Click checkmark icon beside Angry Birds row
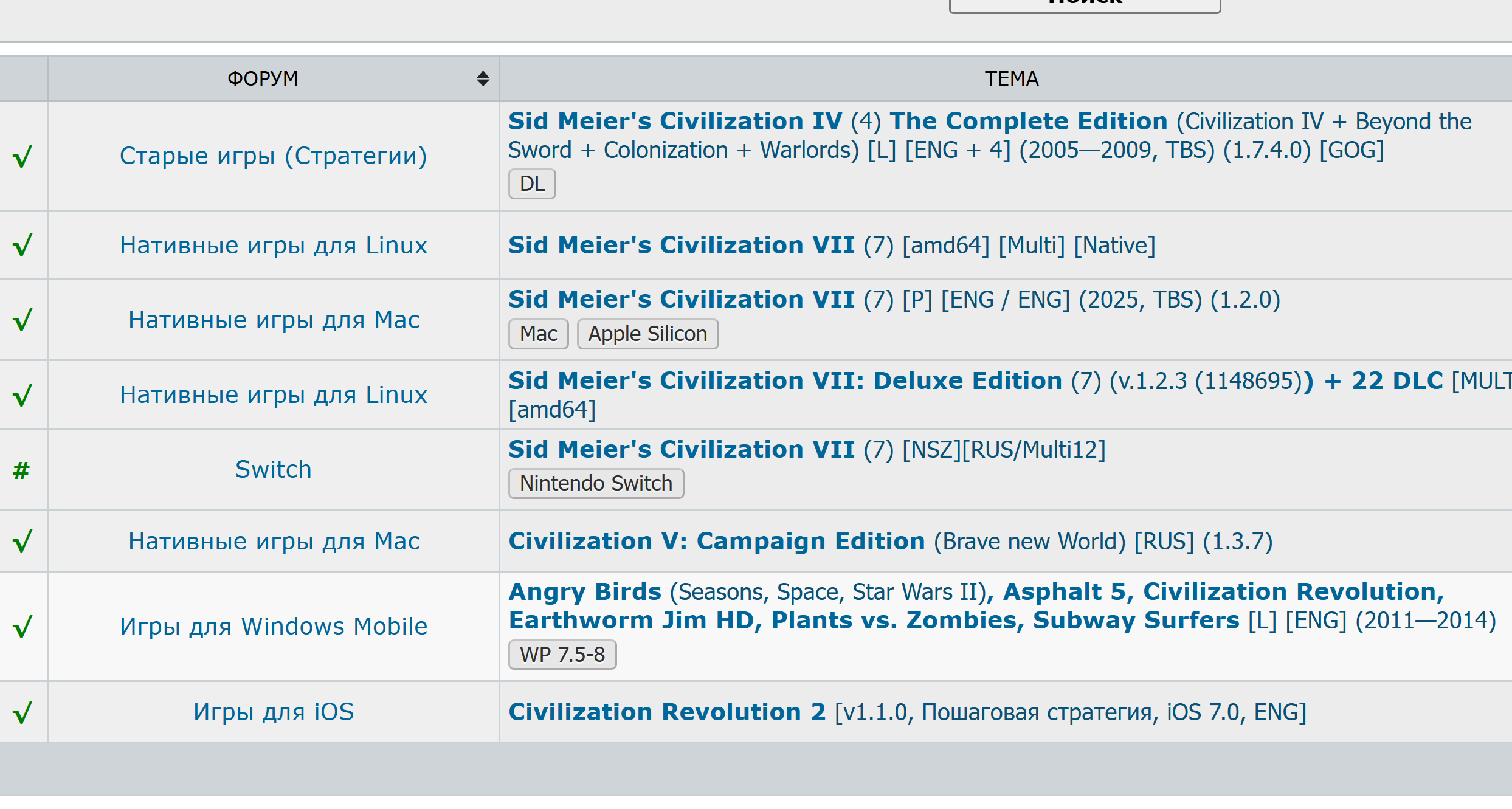Image resolution: width=1512 pixels, height=809 pixels. pos(22,627)
